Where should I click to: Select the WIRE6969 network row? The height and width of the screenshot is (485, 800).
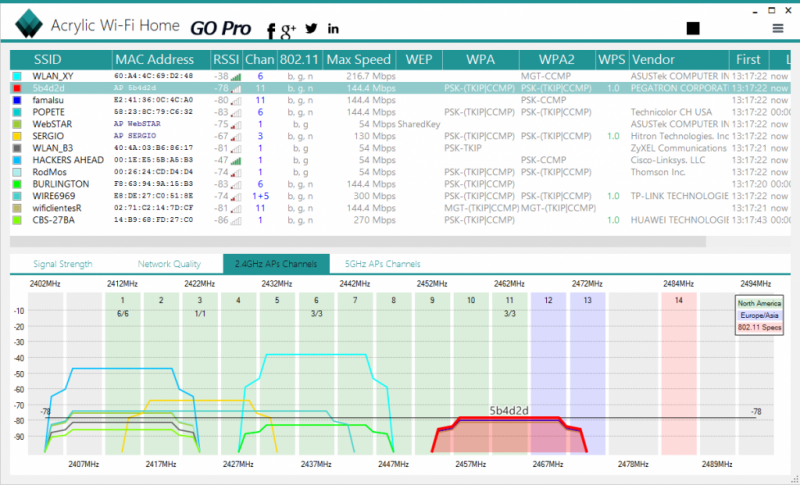[x=401, y=196]
